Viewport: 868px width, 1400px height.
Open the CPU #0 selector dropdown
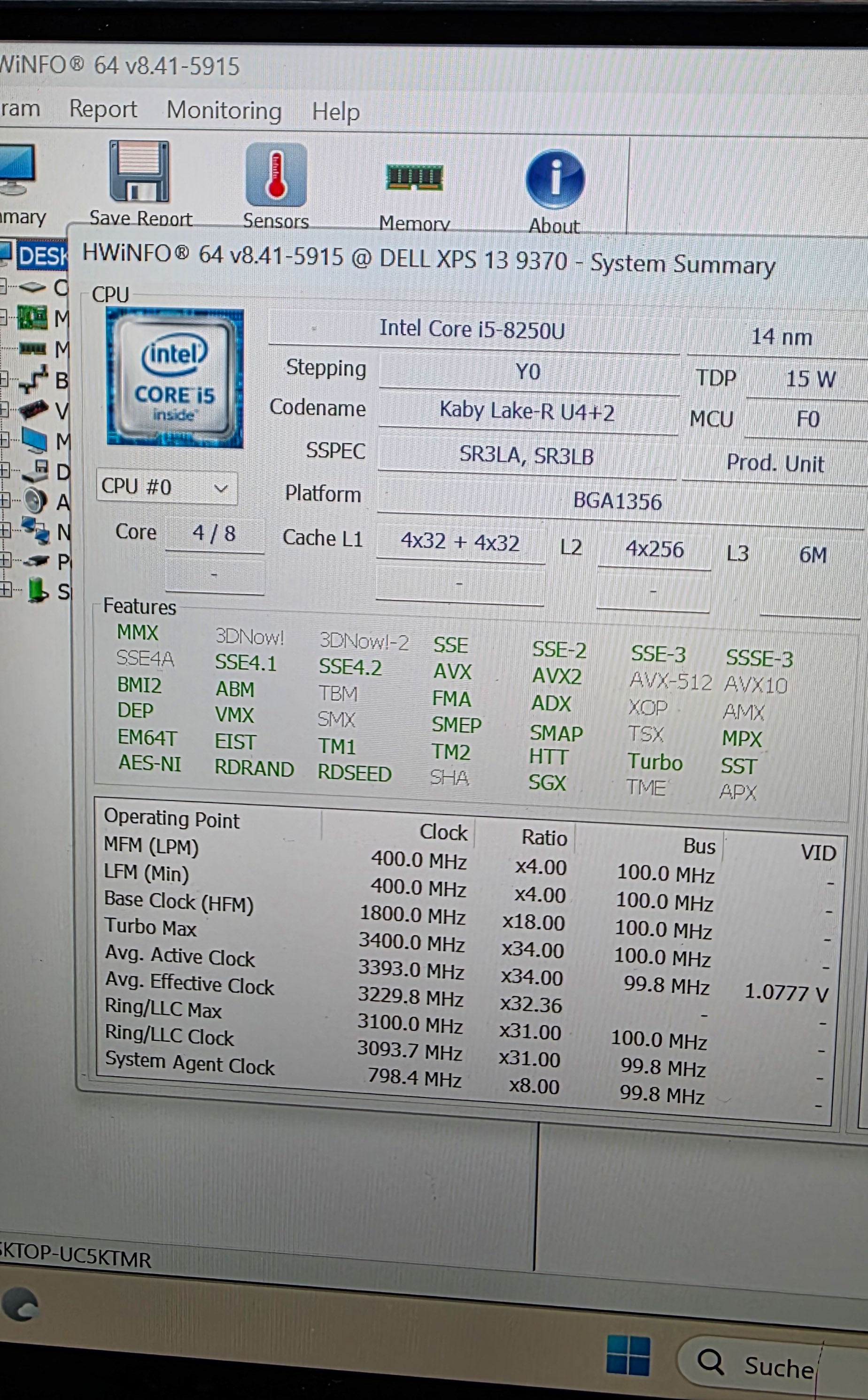click(166, 487)
